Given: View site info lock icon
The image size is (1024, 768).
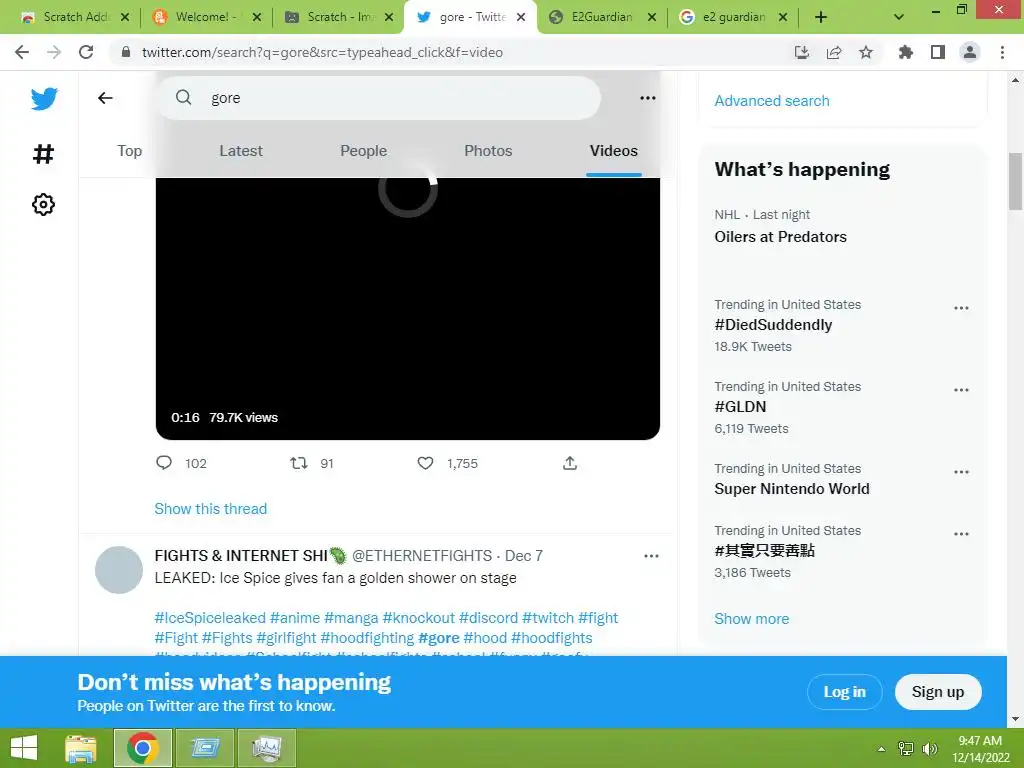Looking at the screenshot, I should coord(126,52).
